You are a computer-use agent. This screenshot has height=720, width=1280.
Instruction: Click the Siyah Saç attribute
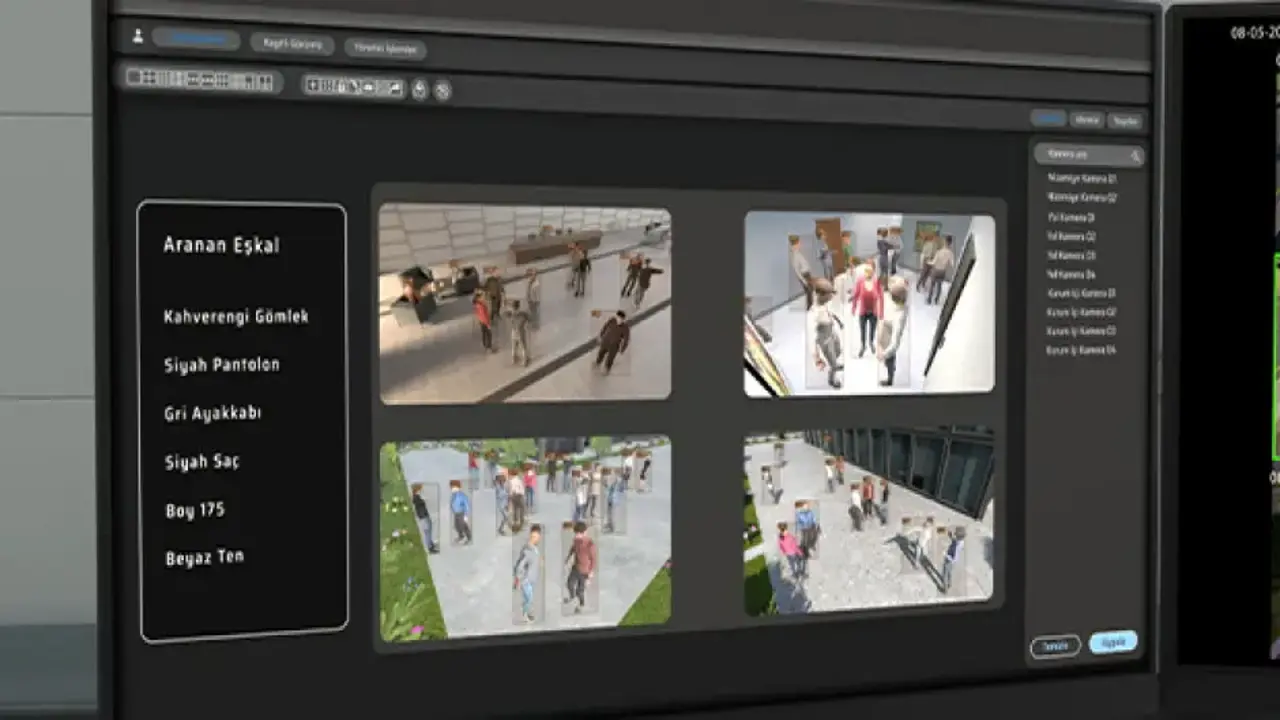pyautogui.click(x=201, y=462)
